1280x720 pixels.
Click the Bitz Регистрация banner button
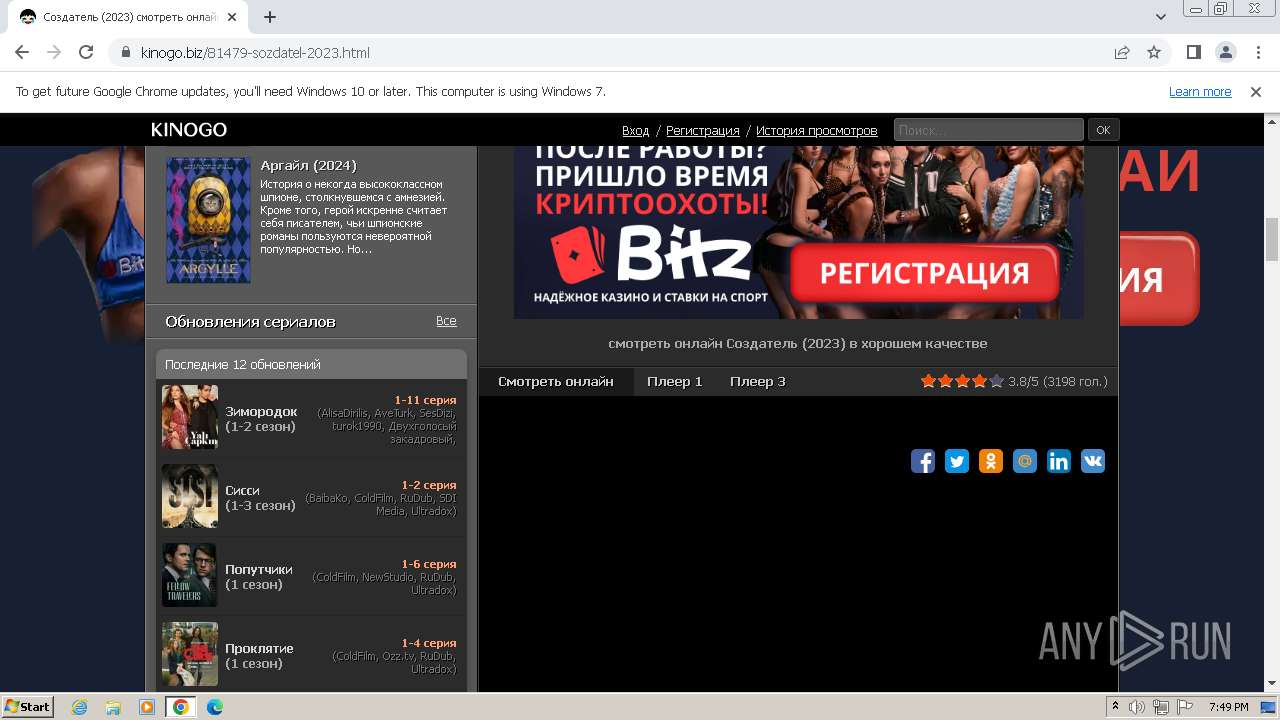(924, 273)
